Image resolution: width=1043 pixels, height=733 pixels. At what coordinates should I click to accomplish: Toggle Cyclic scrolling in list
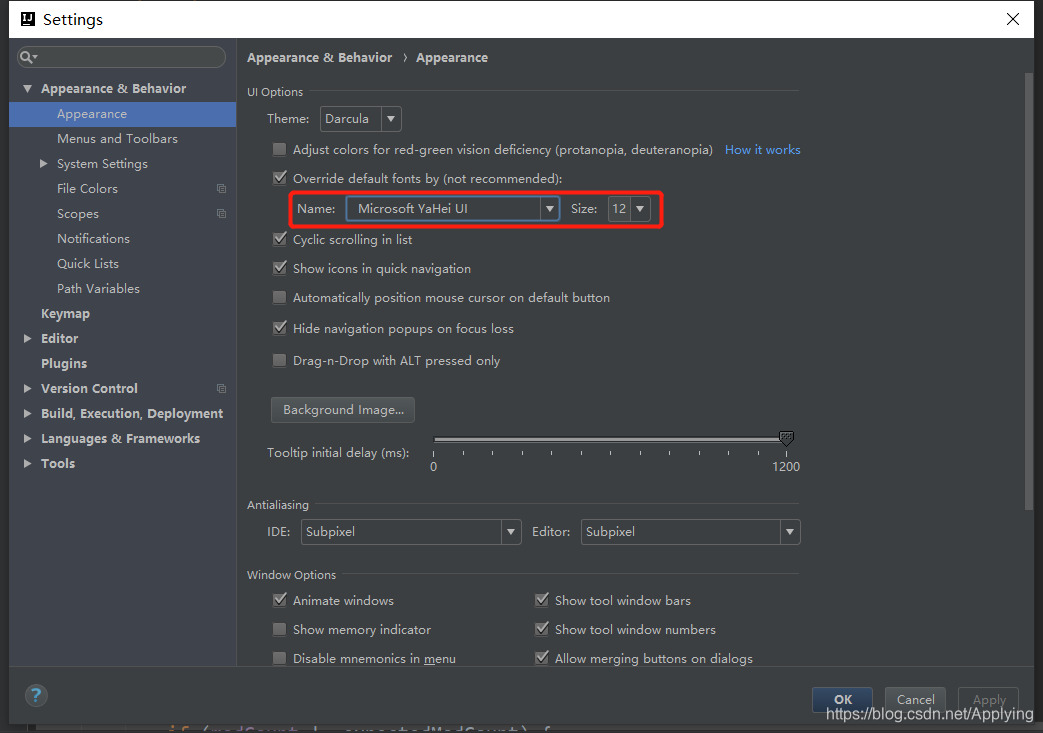pyautogui.click(x=279, y=239)
